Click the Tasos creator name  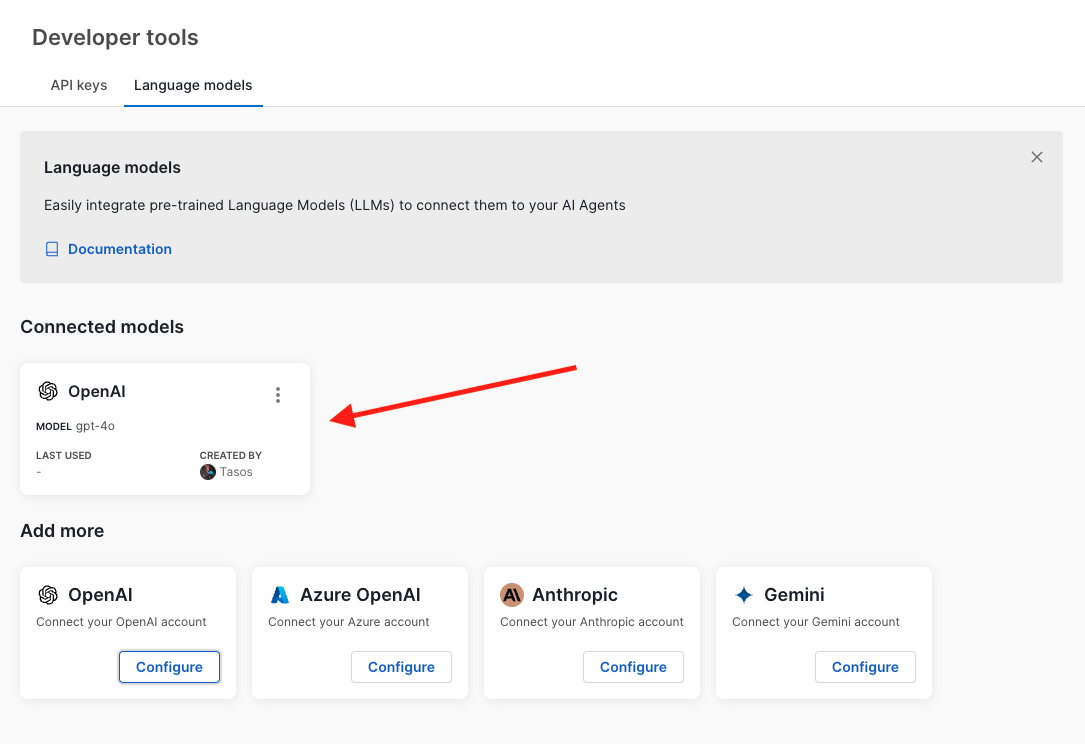click(x=236, y=472)
